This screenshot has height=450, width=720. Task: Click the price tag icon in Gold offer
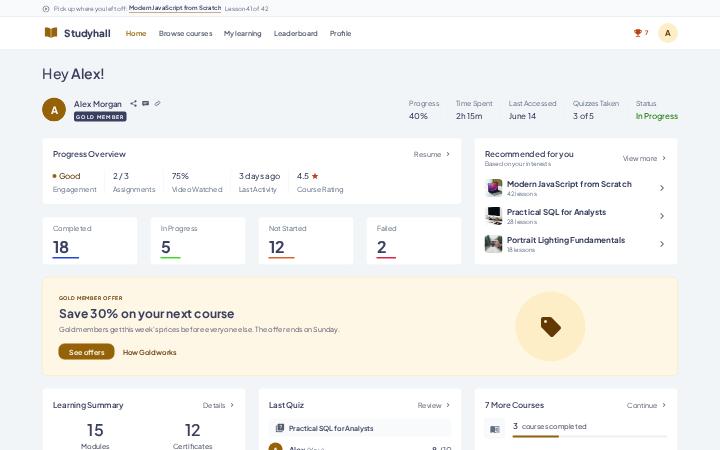coord(551,327)
